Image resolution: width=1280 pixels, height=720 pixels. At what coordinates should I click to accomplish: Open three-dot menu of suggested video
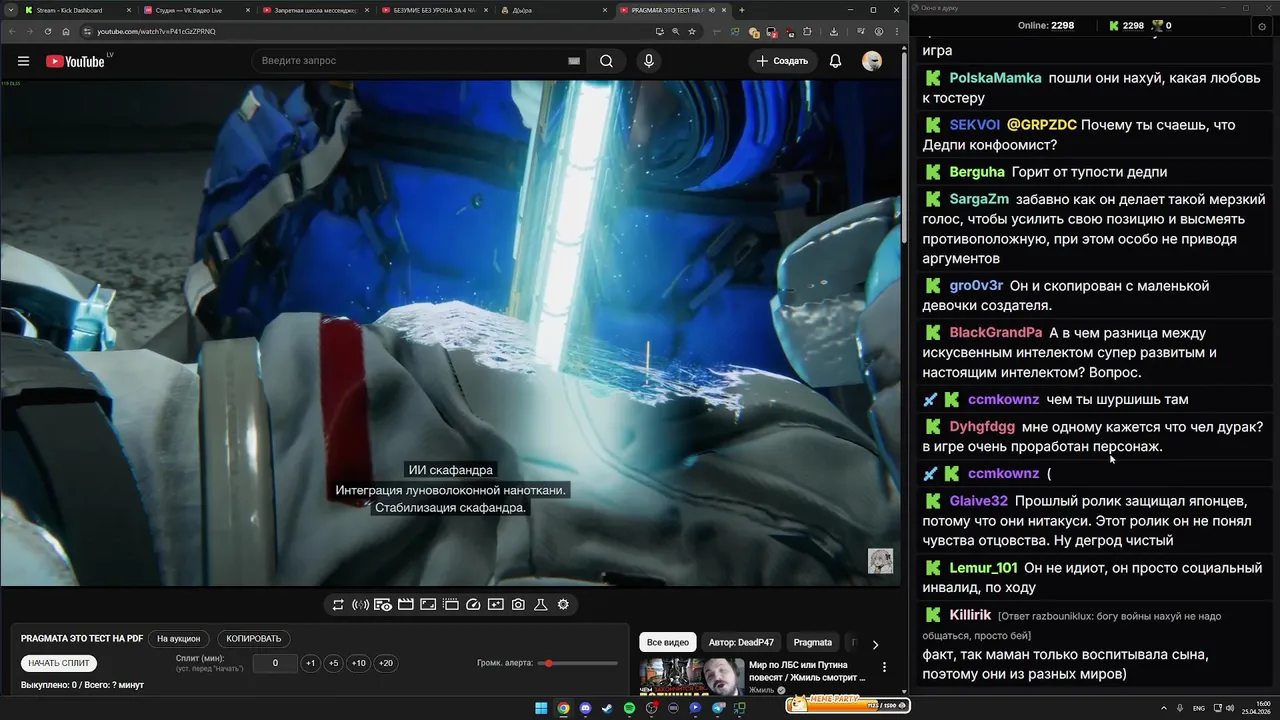pyautogui.click(x=884, y=667)
